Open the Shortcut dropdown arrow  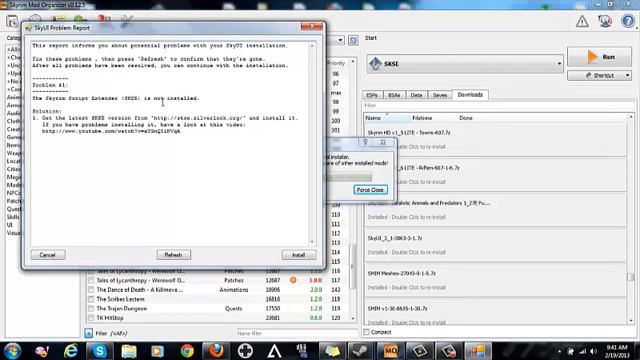[627, 76]
